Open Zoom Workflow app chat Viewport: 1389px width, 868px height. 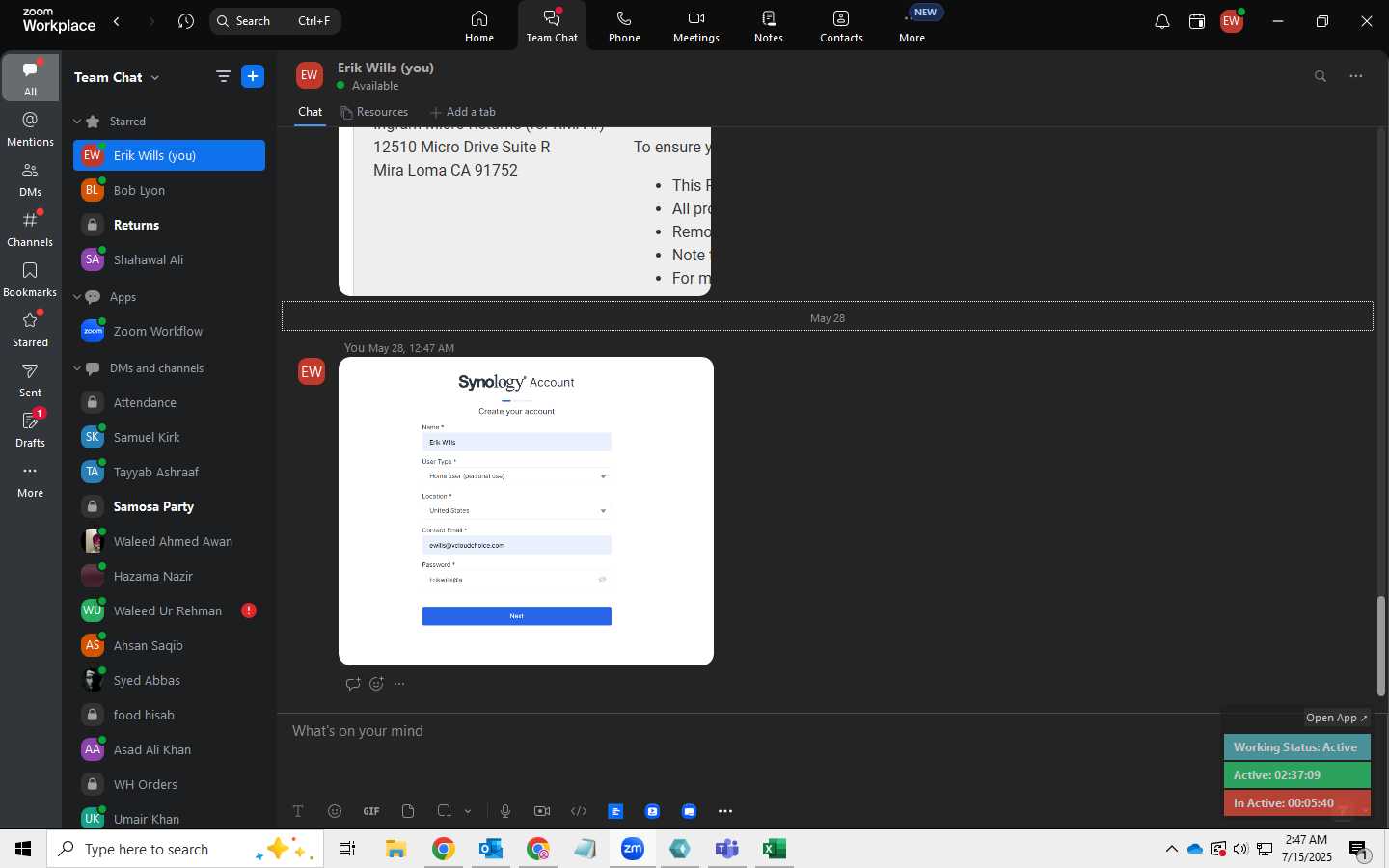pos(169,331)
